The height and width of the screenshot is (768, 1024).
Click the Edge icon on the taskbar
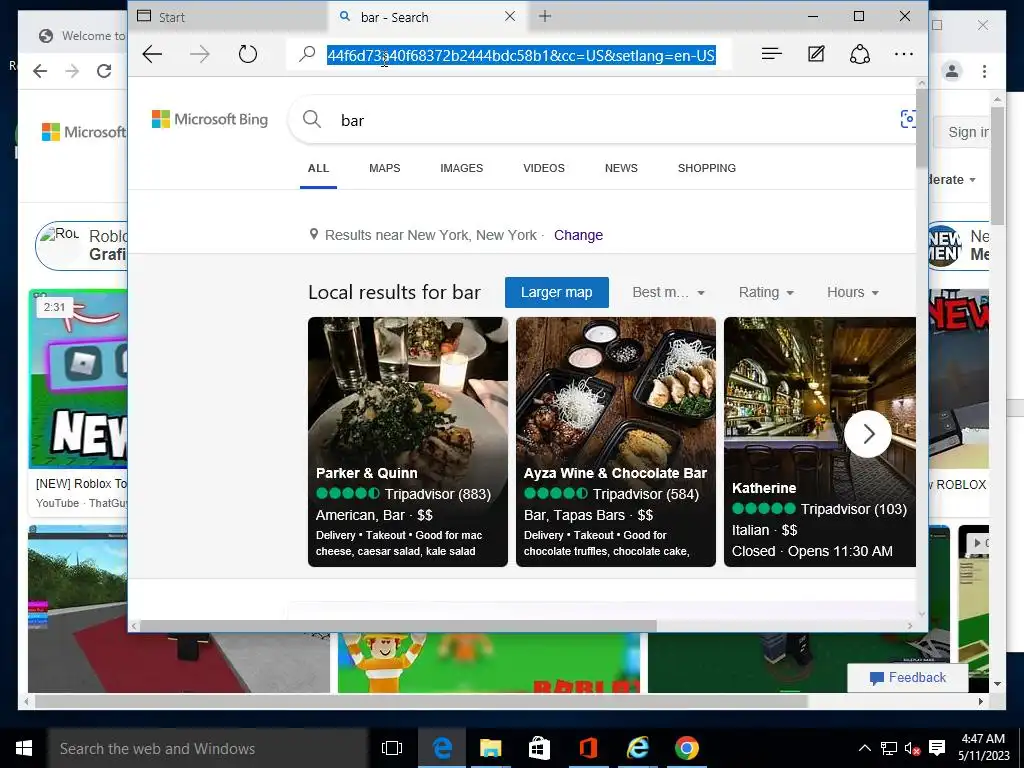[442, 748]
